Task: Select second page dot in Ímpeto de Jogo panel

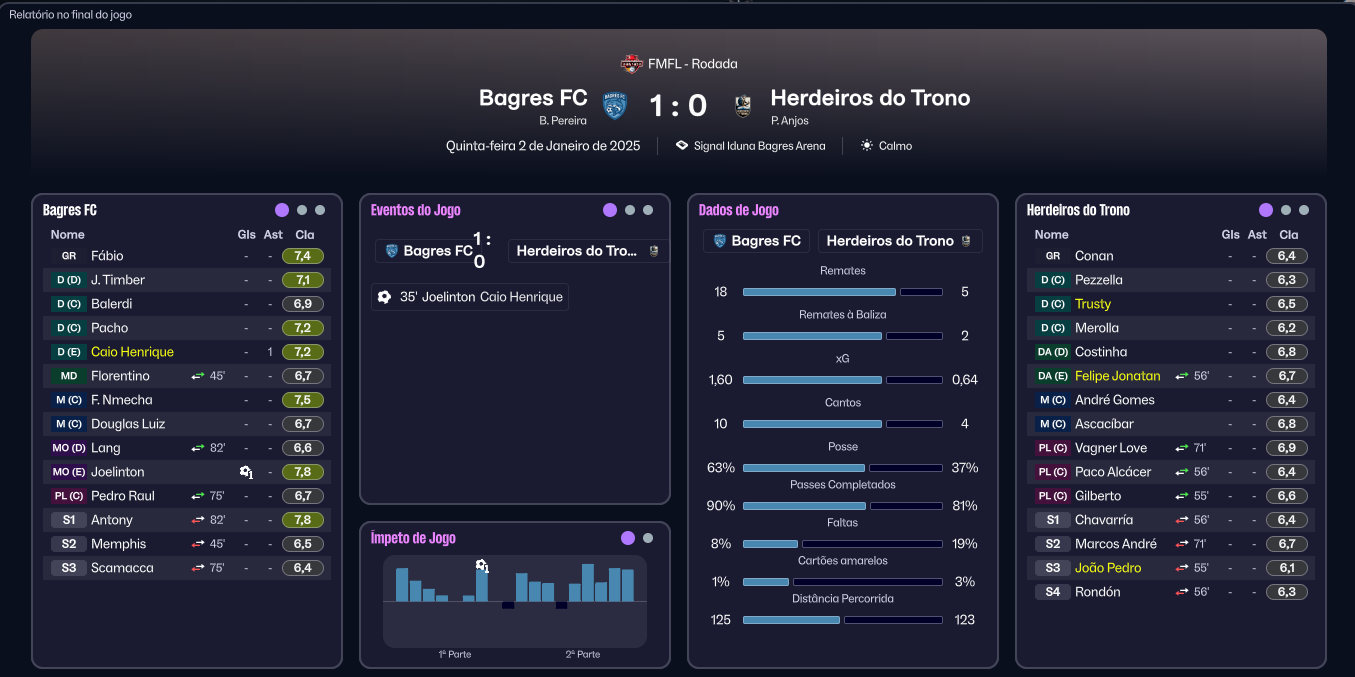Action: coord(648,538)
